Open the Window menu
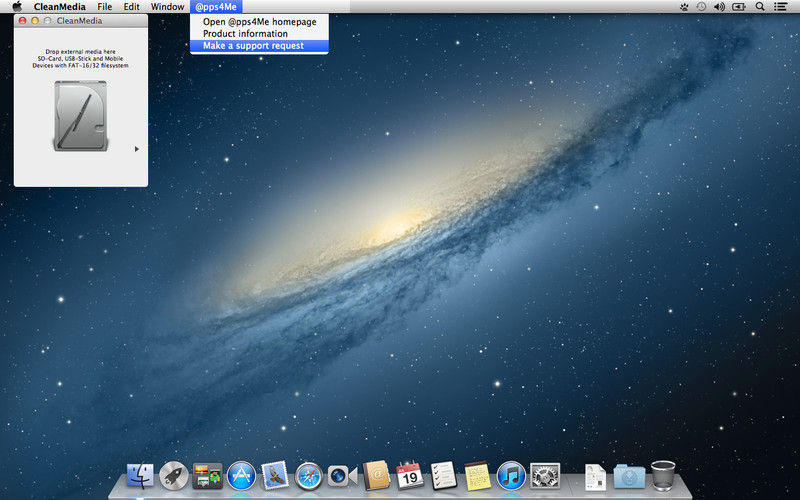The height and width of the screenshot is (500, 800). [x=167, y=7]
